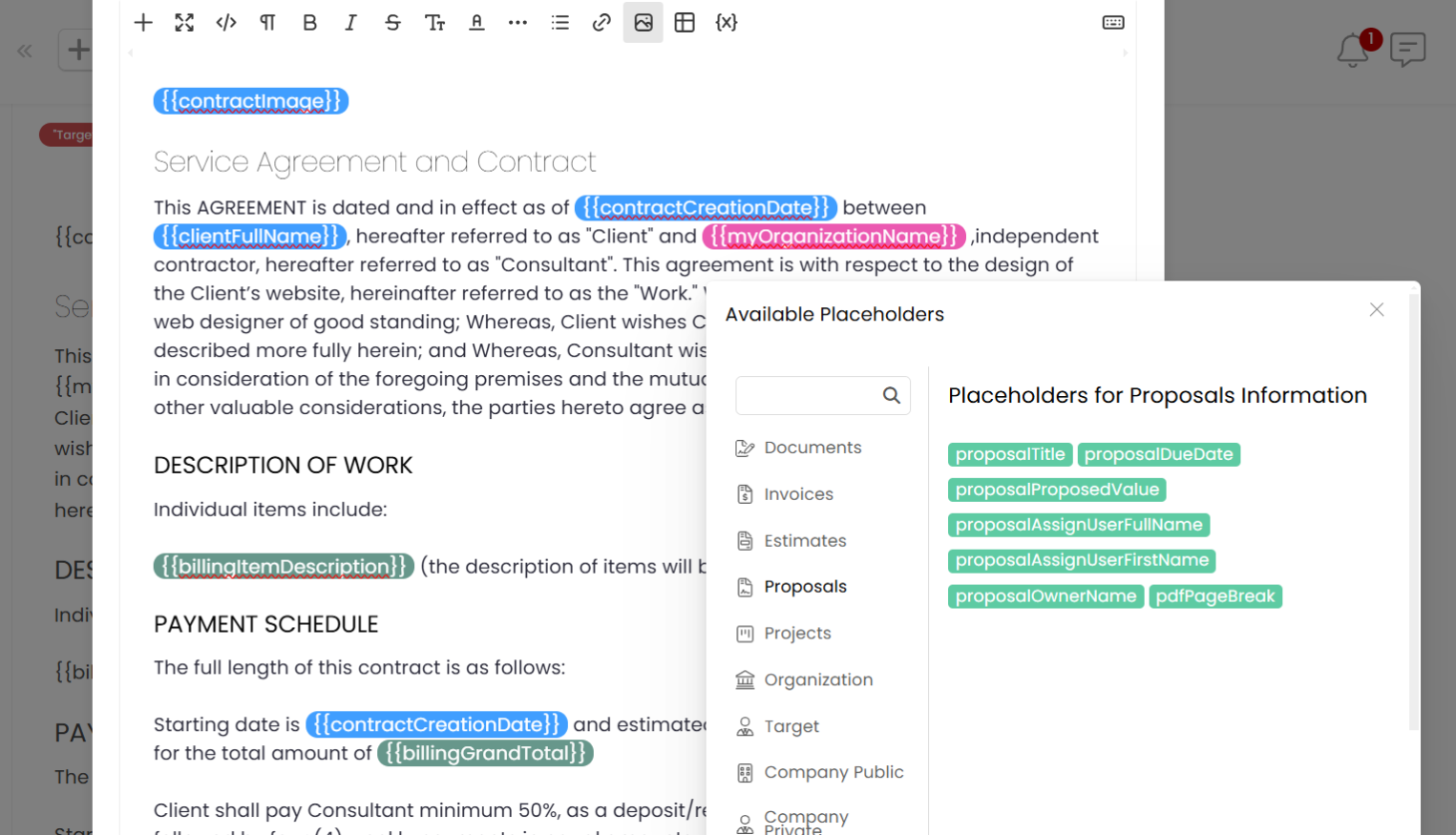Toggle fullscreen editor mode
This screenshot has width=1456, height=835.
click(x=184, y=23)
